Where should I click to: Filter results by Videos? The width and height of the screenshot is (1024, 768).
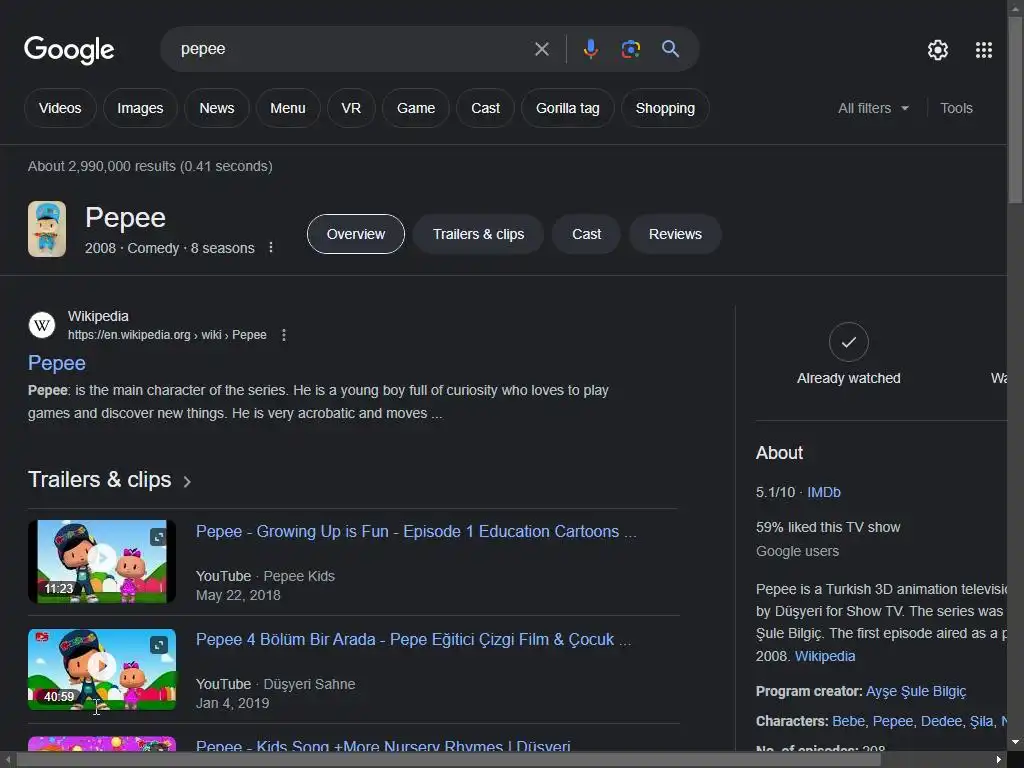60,108
